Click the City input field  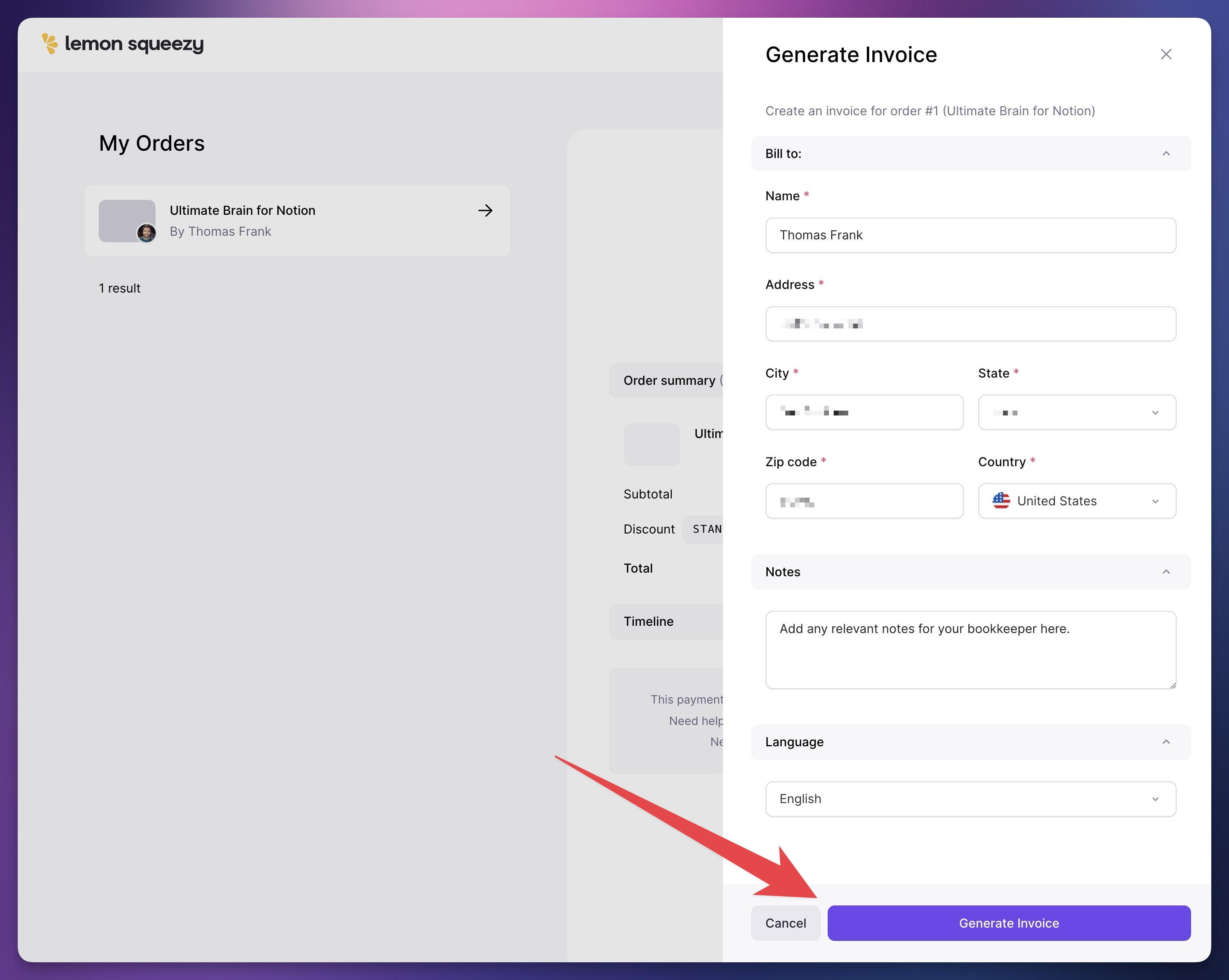click(x=864, y=412)
